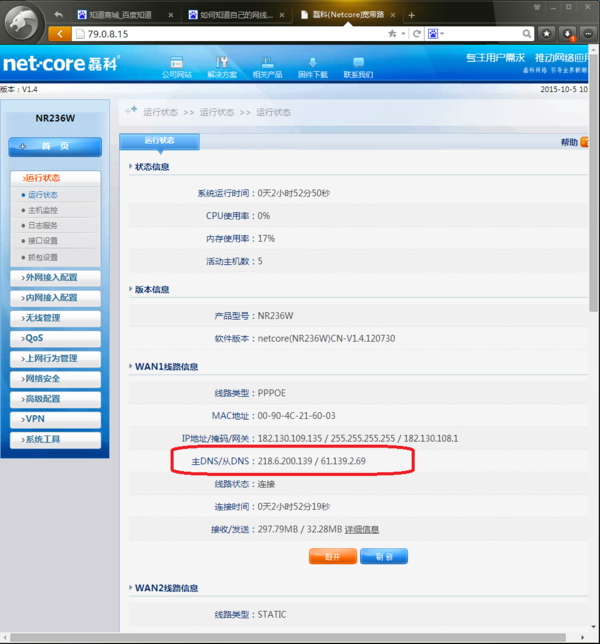
Task: Open 联系我们 header icon
Action: (358, 67)
